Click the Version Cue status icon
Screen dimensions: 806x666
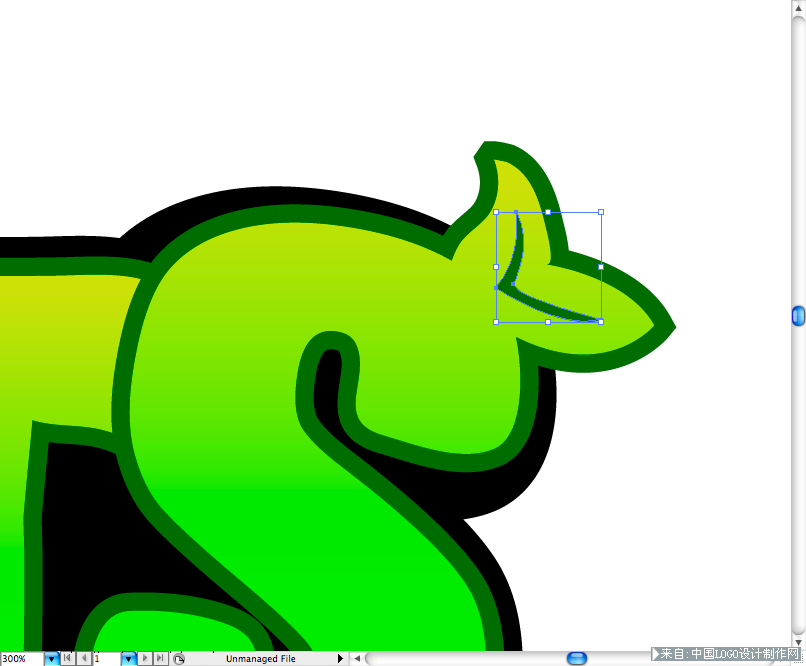[x=178, y=659]
